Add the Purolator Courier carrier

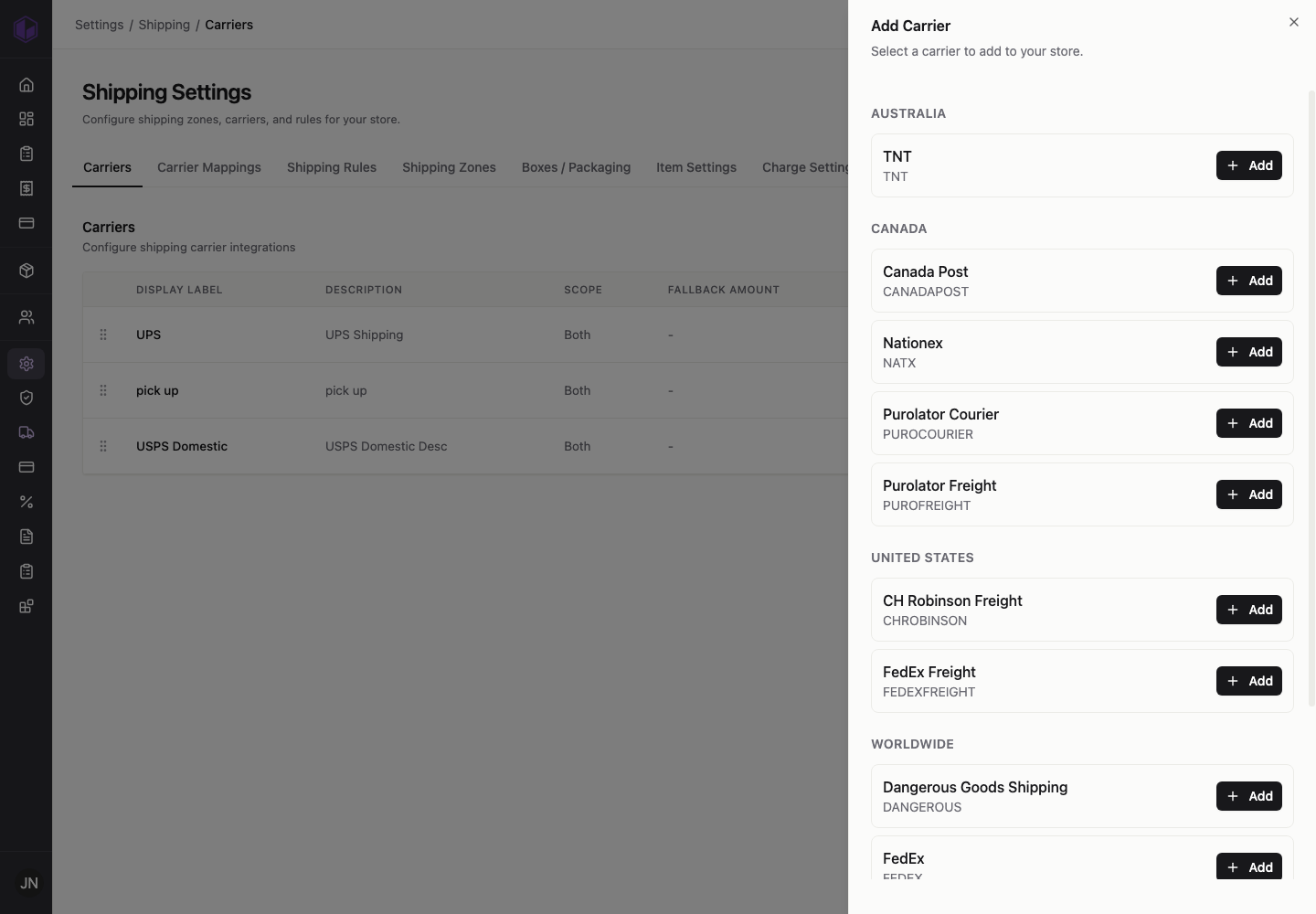[1248, 423]
